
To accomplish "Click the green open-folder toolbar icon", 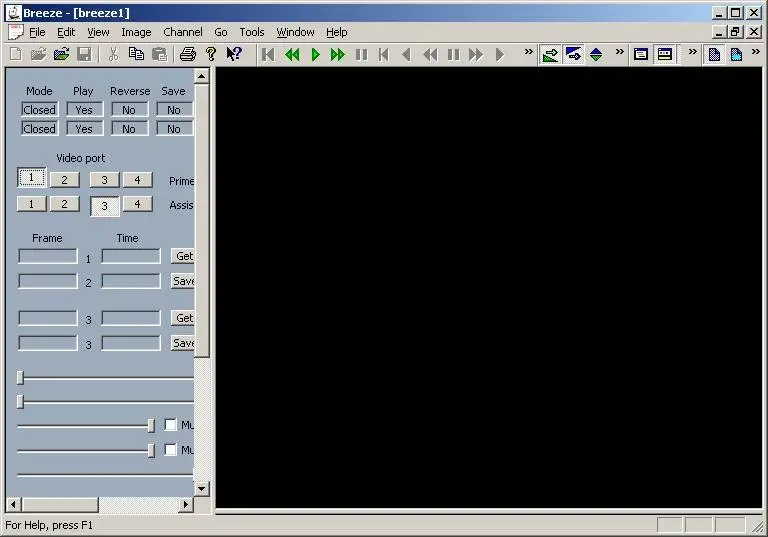I will (61, 54).
